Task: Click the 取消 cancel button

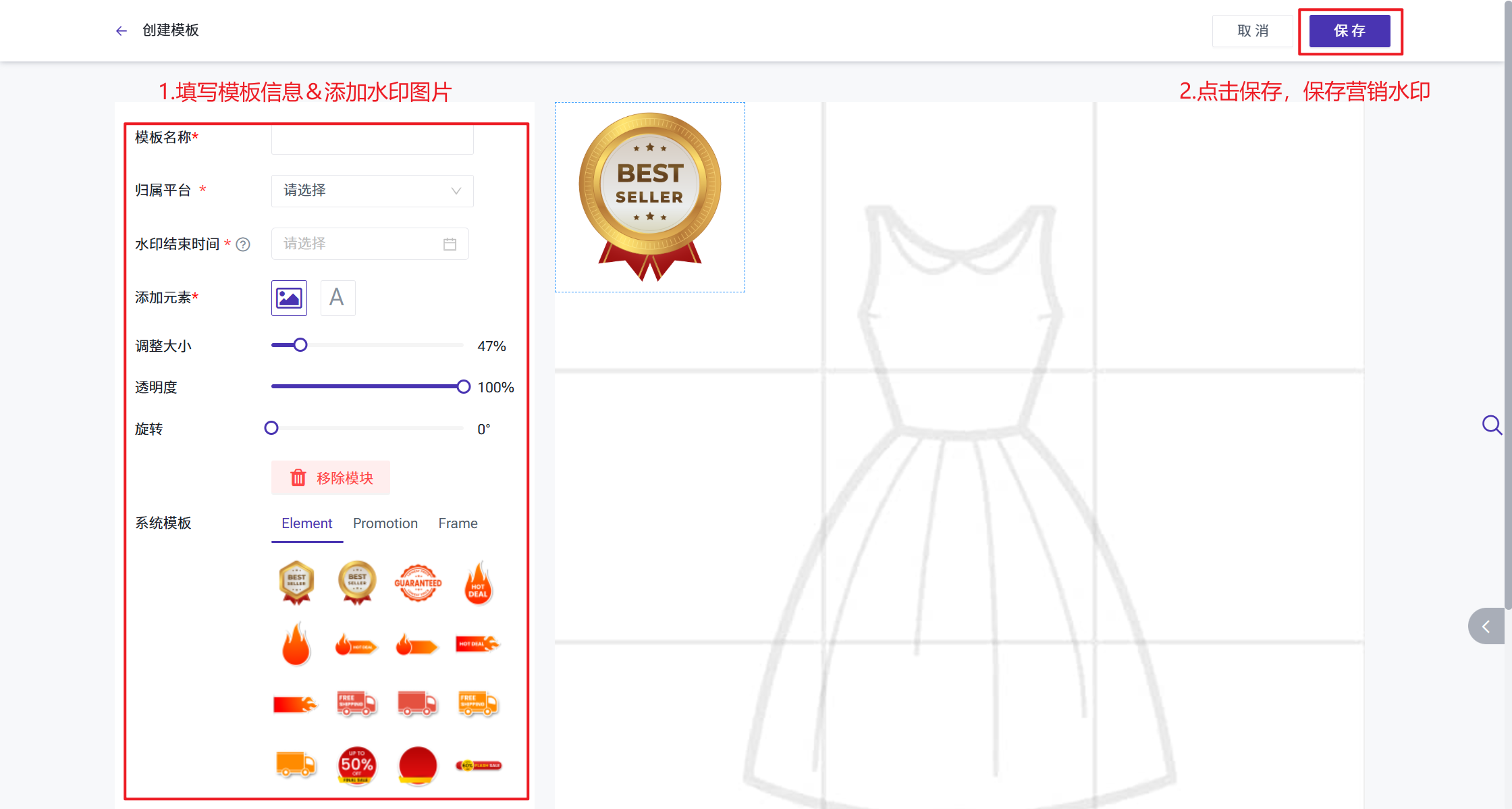Action: (x=1252, y=31)
